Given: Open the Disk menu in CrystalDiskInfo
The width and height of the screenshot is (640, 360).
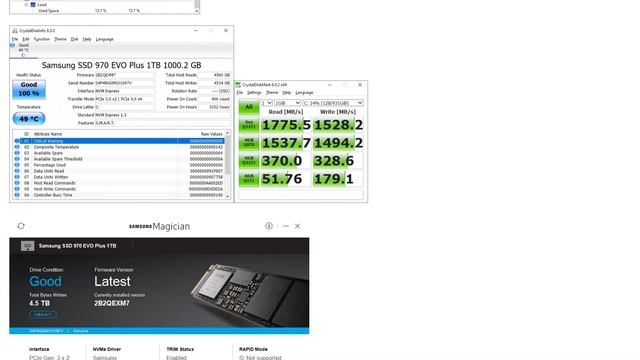Looking at the screenshot, I should pos(74,39).
